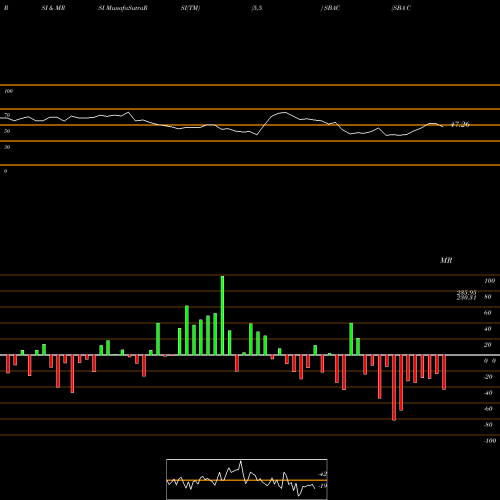Click the '0 0' label on MR axis
This screenshot has width=500, height=500.
coord(490,361)
